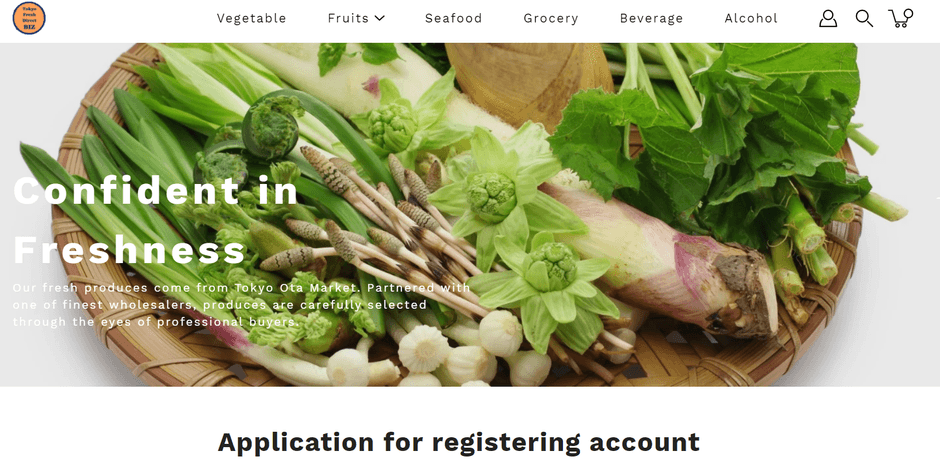Open the user account icon
Viewport: 940px width, 463px height.
coord(828,19)
